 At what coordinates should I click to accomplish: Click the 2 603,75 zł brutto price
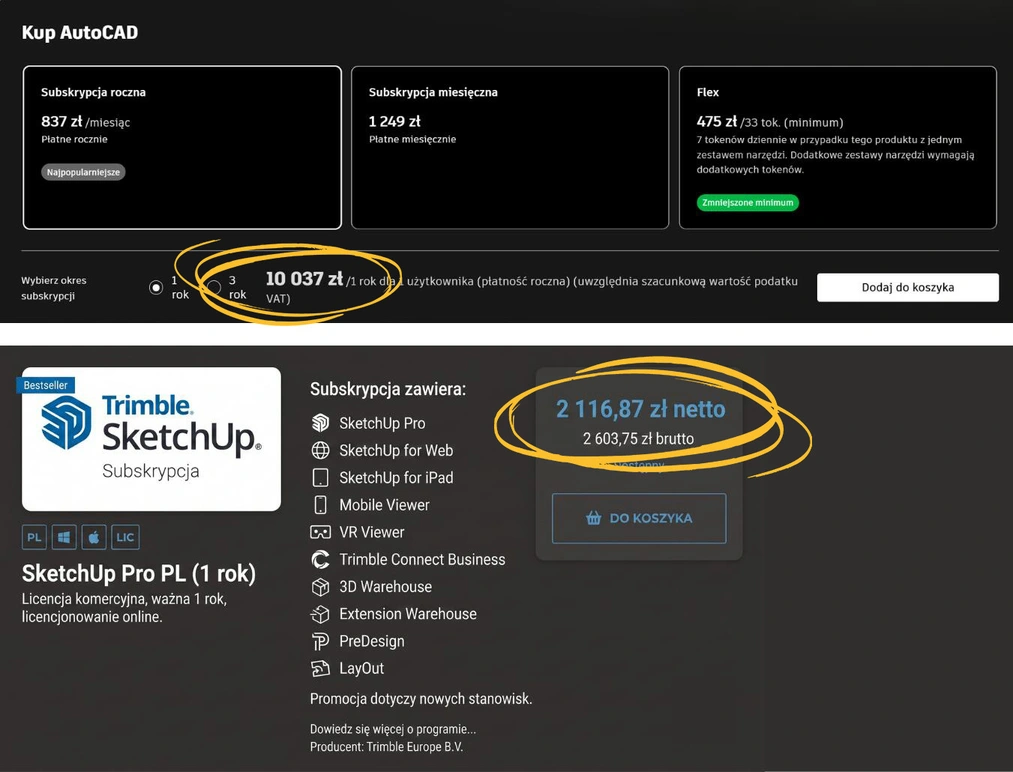coord(638,439)
